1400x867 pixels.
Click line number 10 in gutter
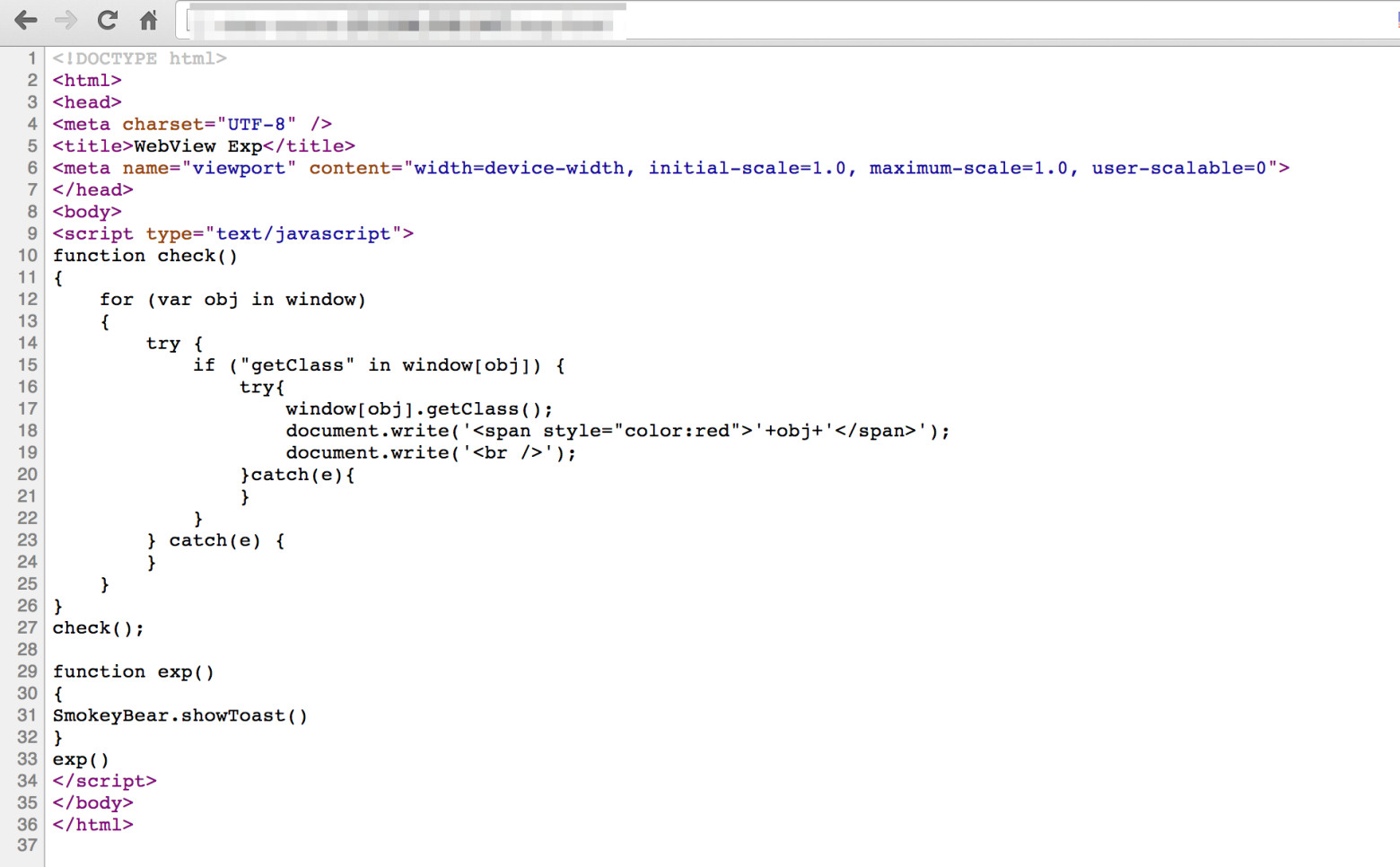click(27, 256)
